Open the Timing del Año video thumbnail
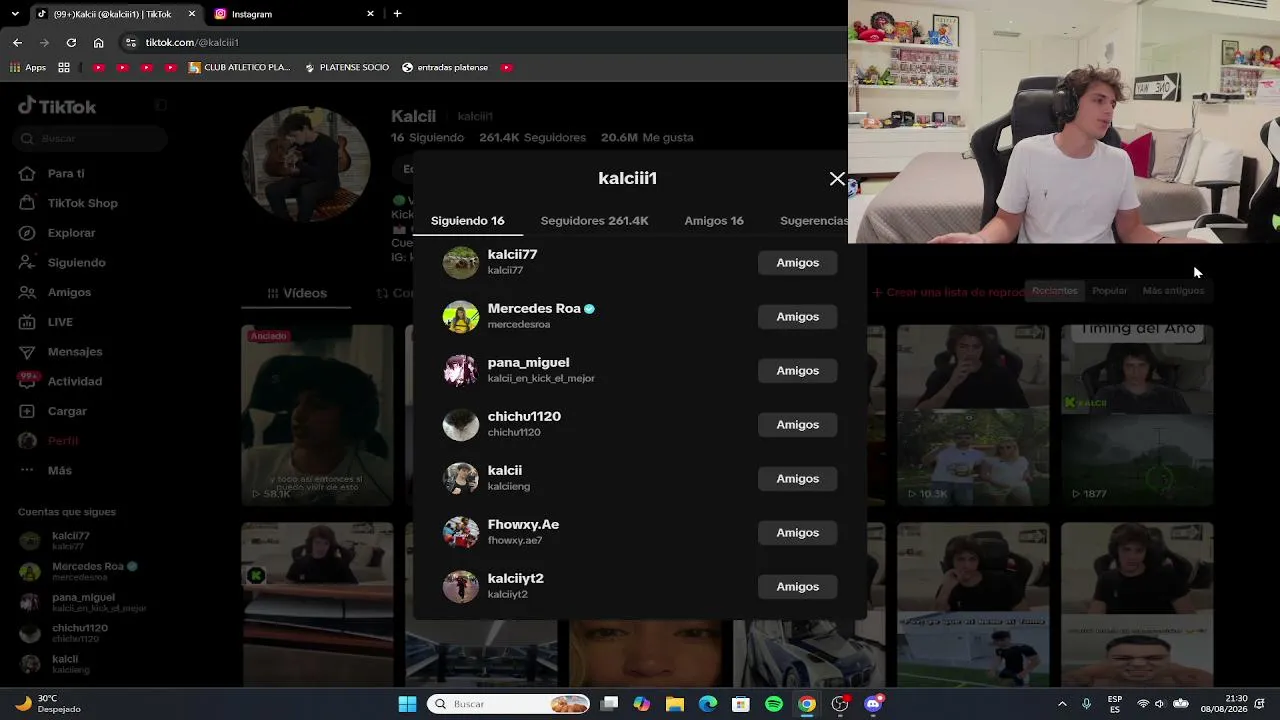Screen dimensions: 1280x720 [x=1137, y=415]
